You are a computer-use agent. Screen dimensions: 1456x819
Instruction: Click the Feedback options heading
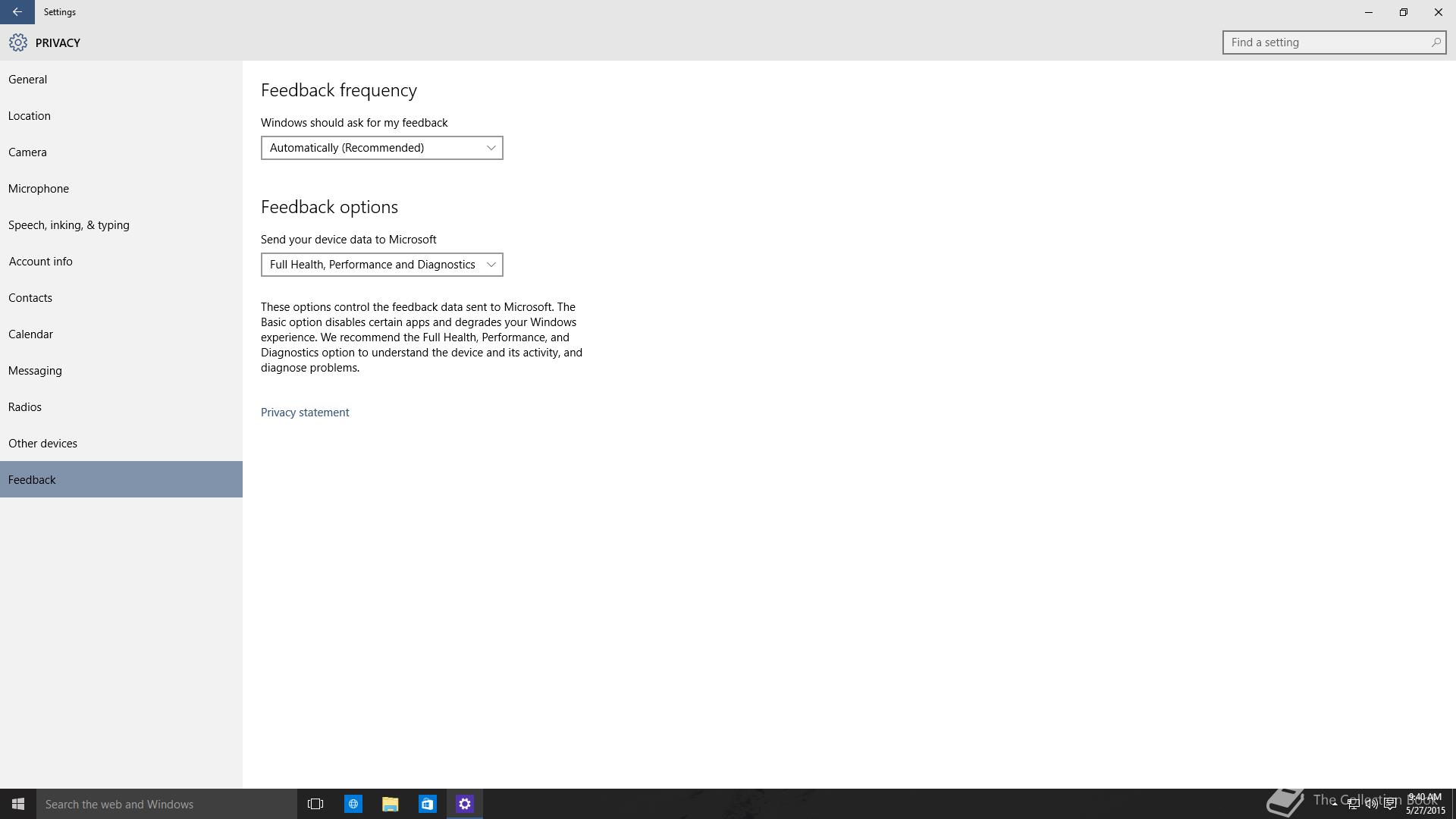click(x=329, y=207)
